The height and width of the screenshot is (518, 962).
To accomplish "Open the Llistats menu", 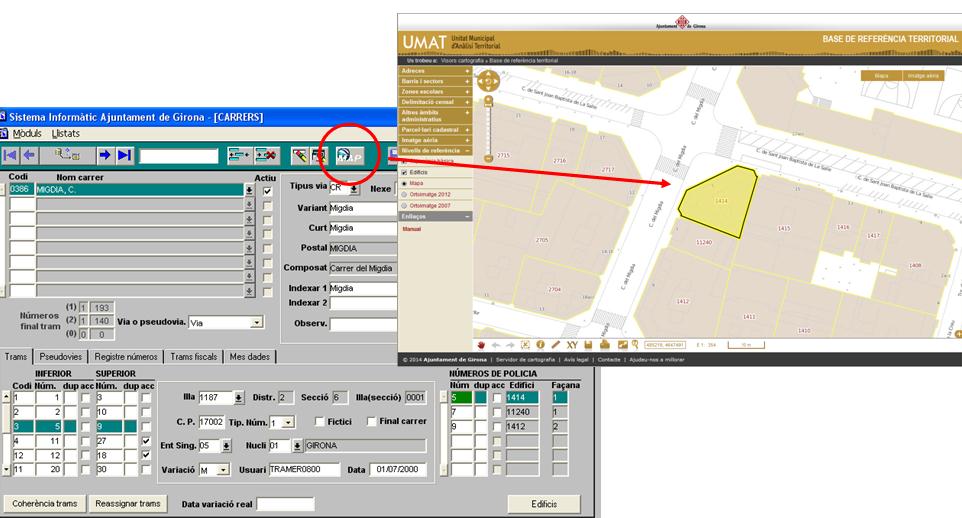I will tap(66, 133).
